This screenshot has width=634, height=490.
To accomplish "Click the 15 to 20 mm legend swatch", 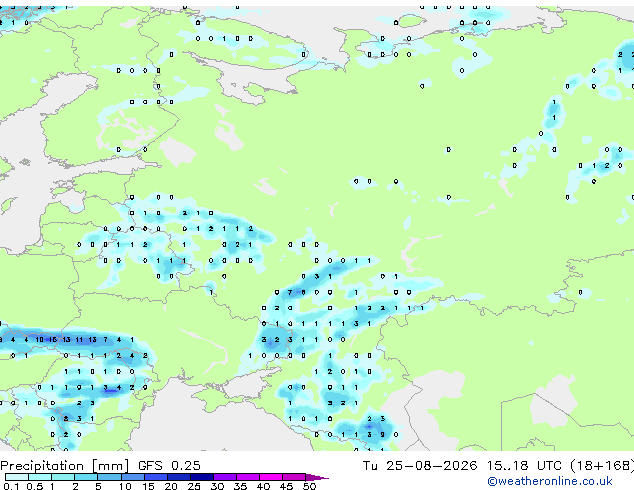I will click(x=156, y=477).
